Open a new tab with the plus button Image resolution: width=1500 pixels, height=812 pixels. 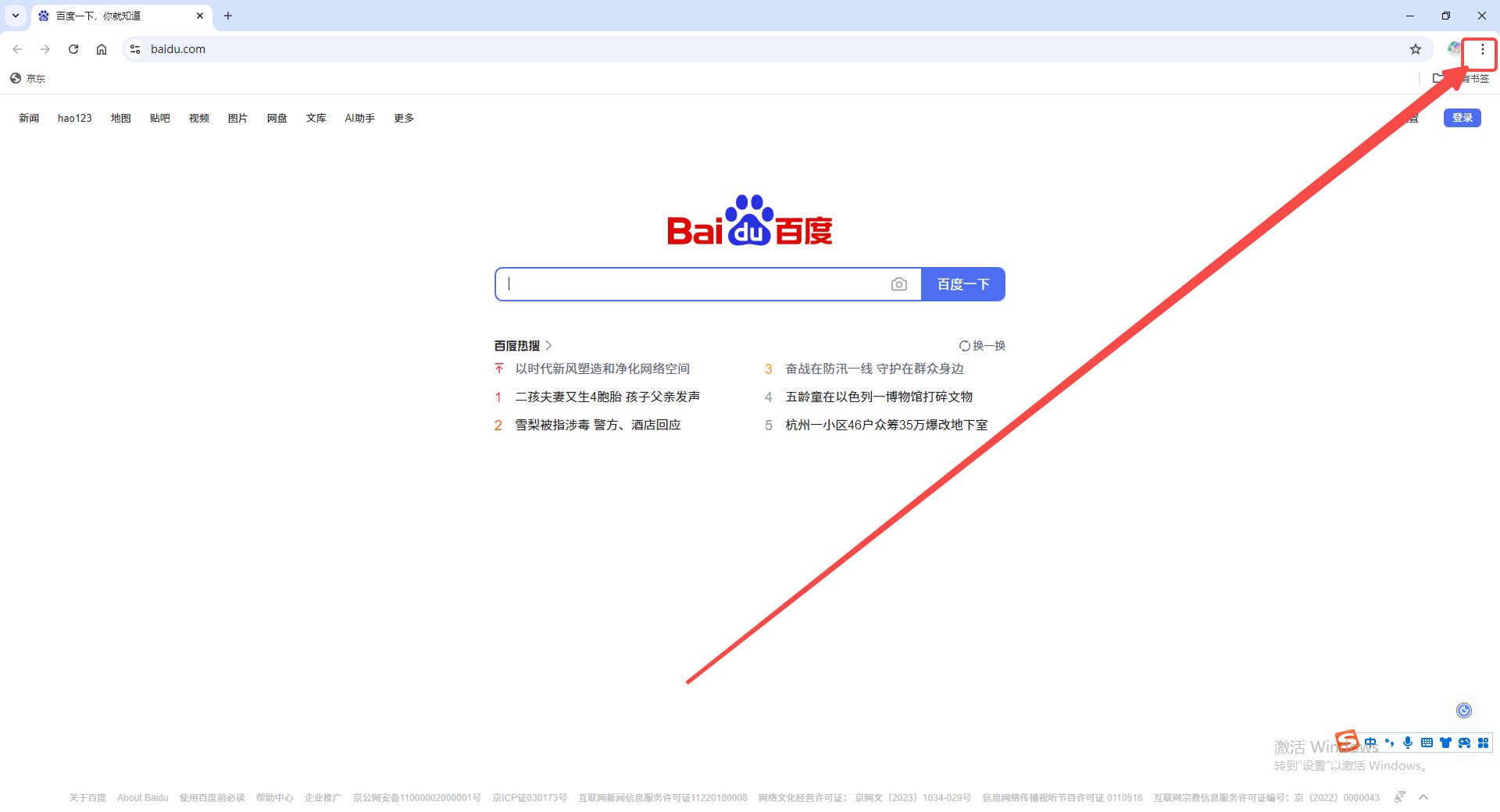tap(228, 16)
